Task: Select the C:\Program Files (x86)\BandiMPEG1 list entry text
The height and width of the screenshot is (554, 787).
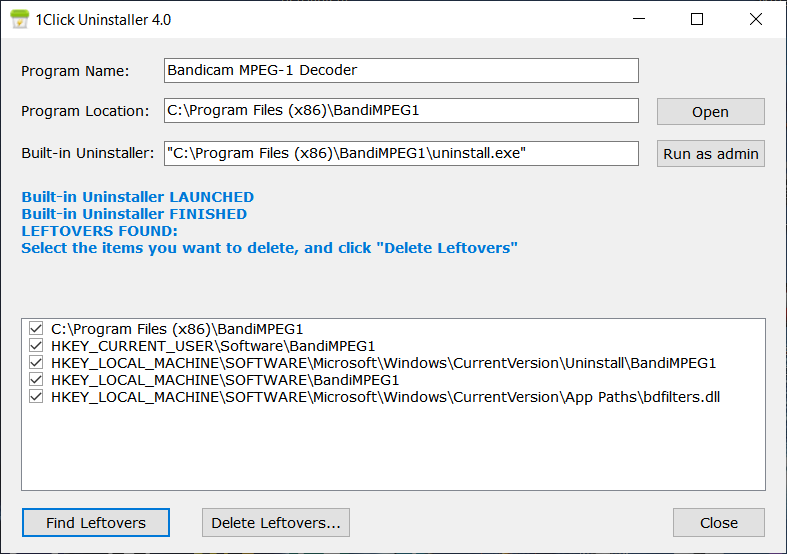Action: tap(177, 329)
